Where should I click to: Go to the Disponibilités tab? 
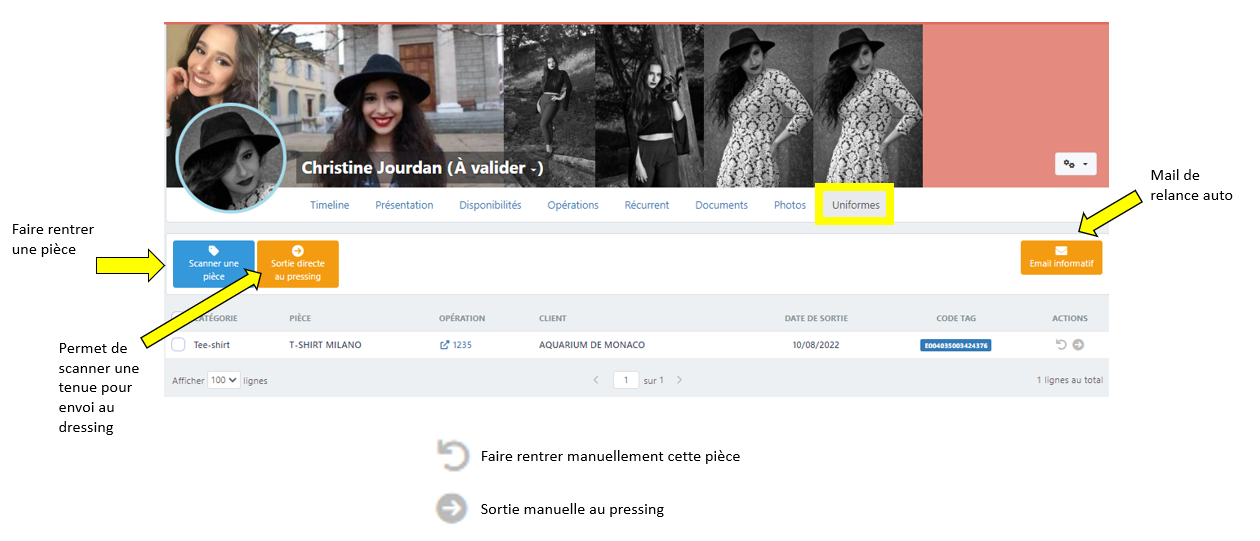490,205
